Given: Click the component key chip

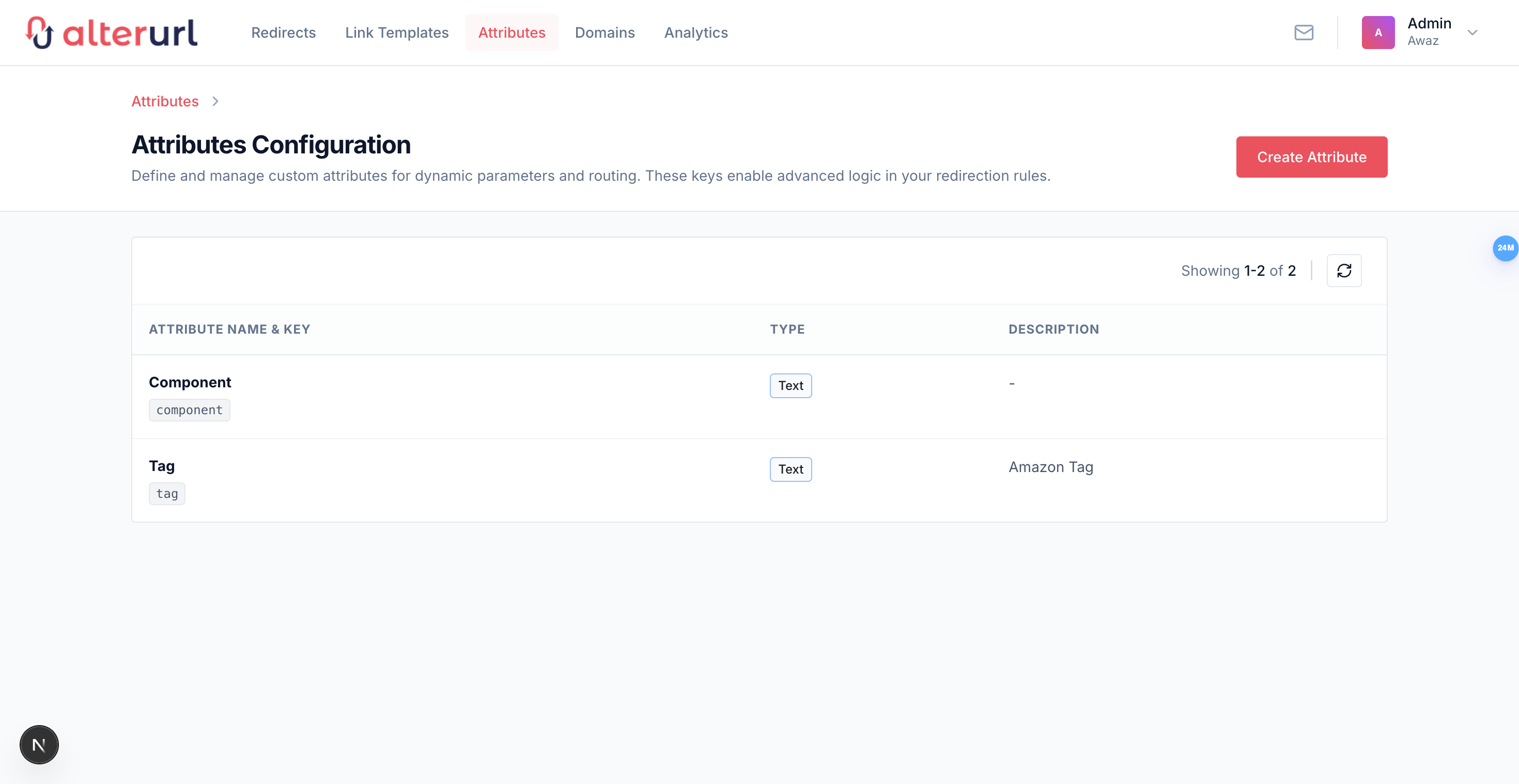Looking at the screenshot, I should coord(189,410).
